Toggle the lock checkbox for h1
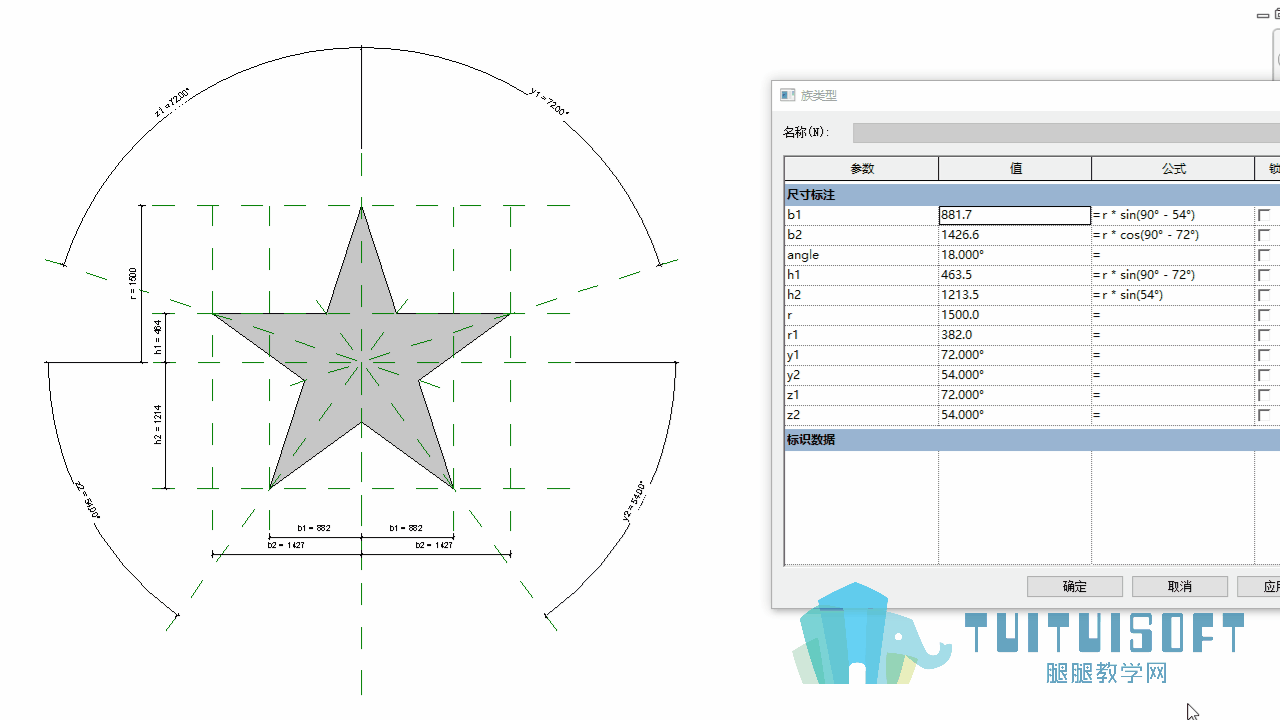This screenshot has width=1280, height=720. click(1265, 275)
